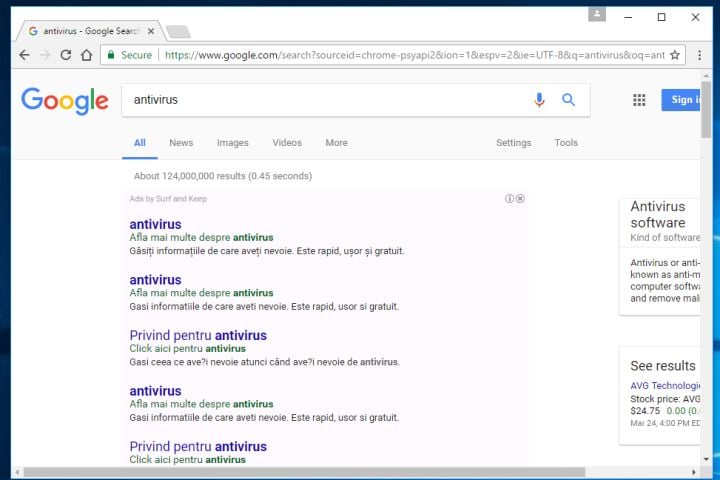This screenshot has height=480, width=720.
Task: Click the vertical scrollbar thumb
Action: click(x=706, y=109)
